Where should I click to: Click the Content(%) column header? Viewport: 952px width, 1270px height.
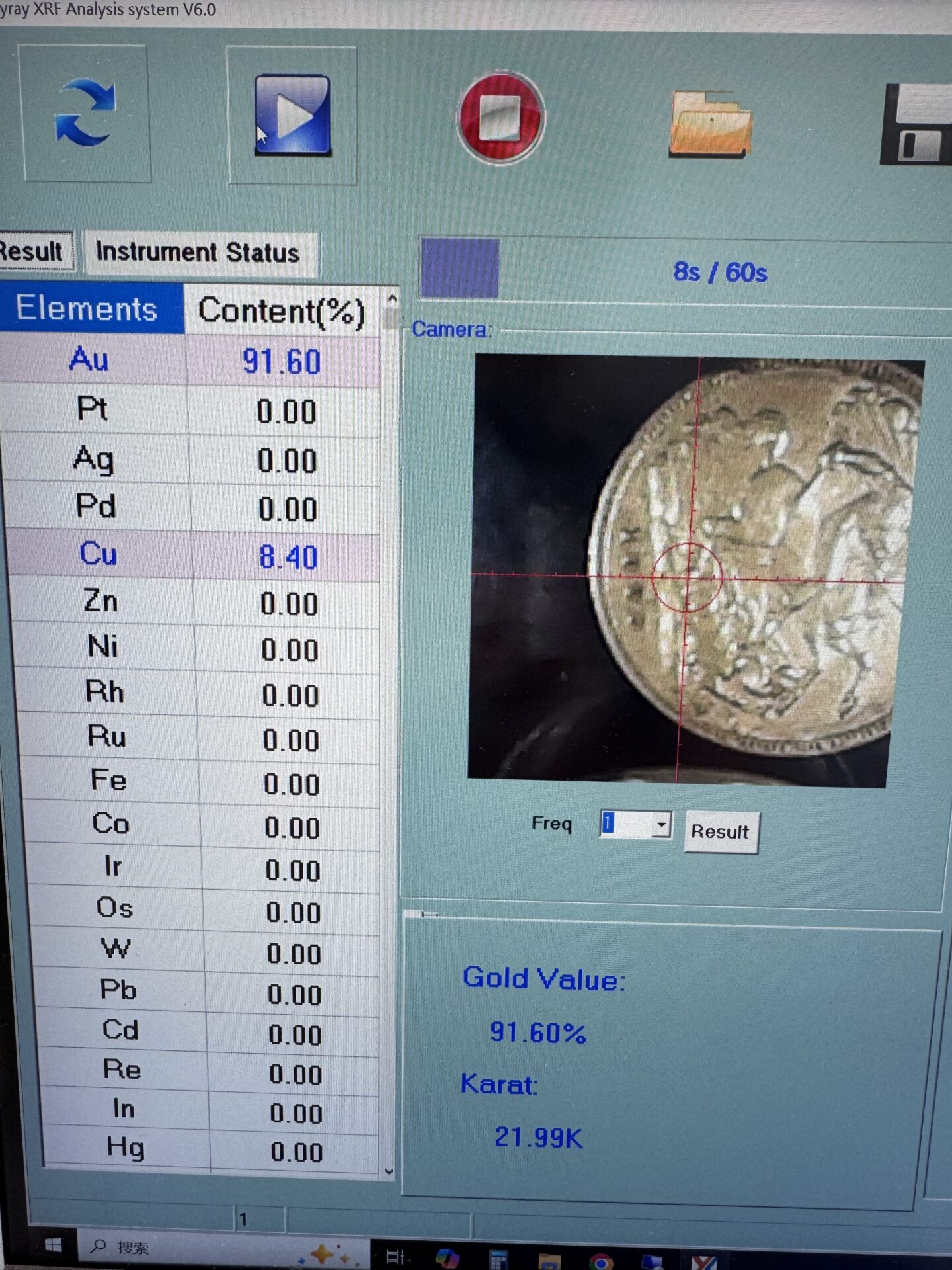click(x=282, y=311)
